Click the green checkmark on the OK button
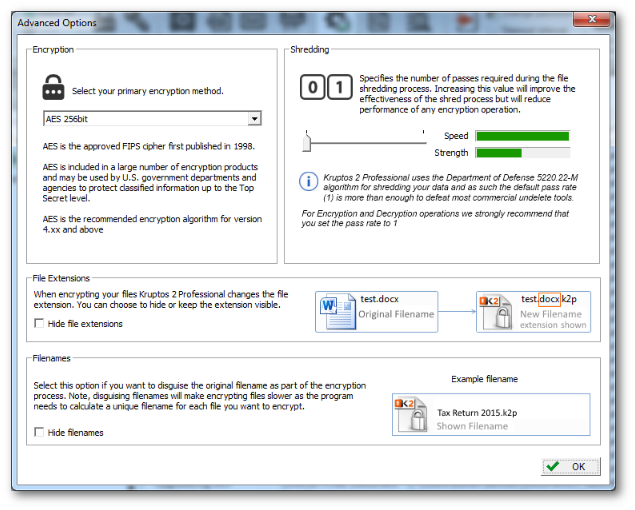The image size is (635, 510). pyautogui.click(x=552, y=466)
